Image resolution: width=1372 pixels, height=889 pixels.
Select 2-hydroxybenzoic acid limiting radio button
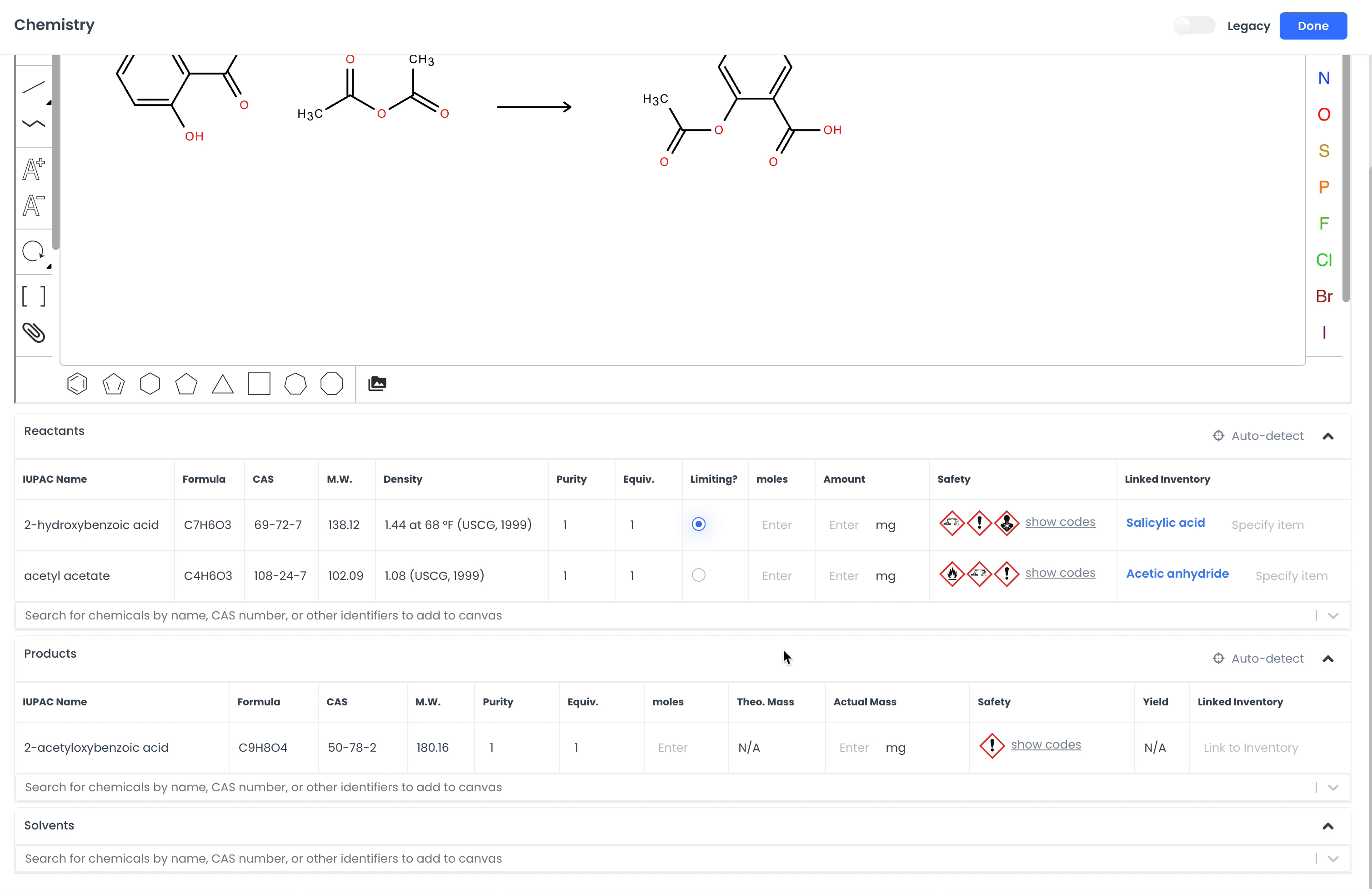[698, 524]
